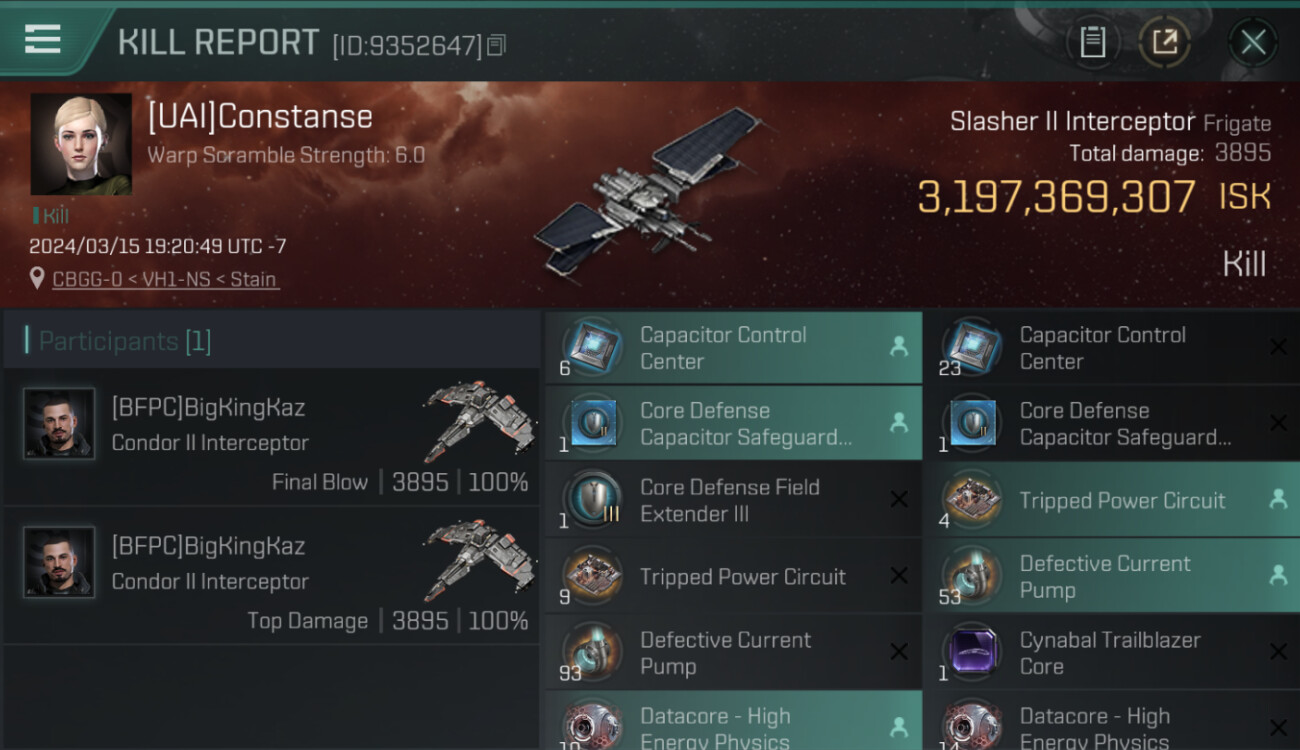View Constanse's character portrait
Image resolution: width=1300 pixels, height=750 pixels.
pyautogui.click(x=81, y=144)
